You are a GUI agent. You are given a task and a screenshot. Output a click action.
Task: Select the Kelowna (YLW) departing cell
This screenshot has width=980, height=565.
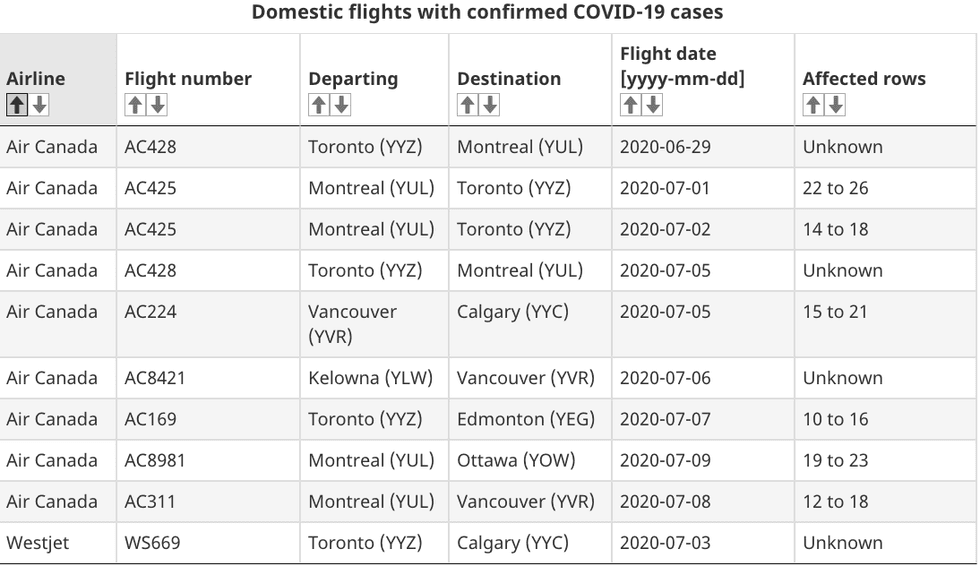pos(370,378)
